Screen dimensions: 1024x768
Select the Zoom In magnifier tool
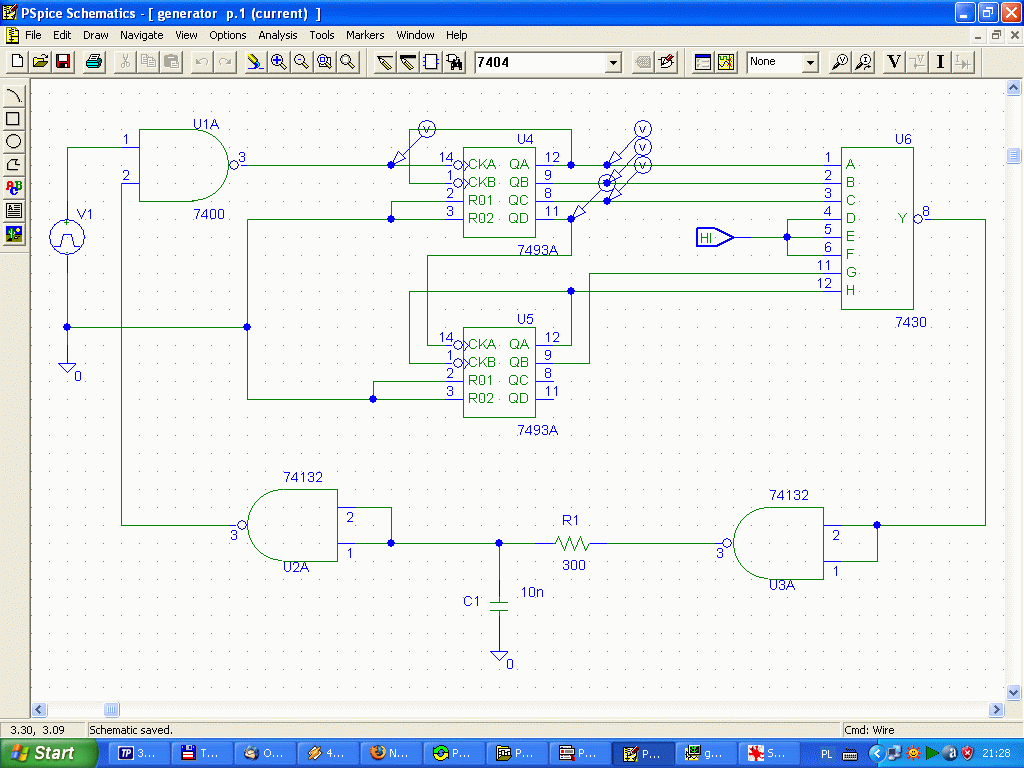click(279, 62)
